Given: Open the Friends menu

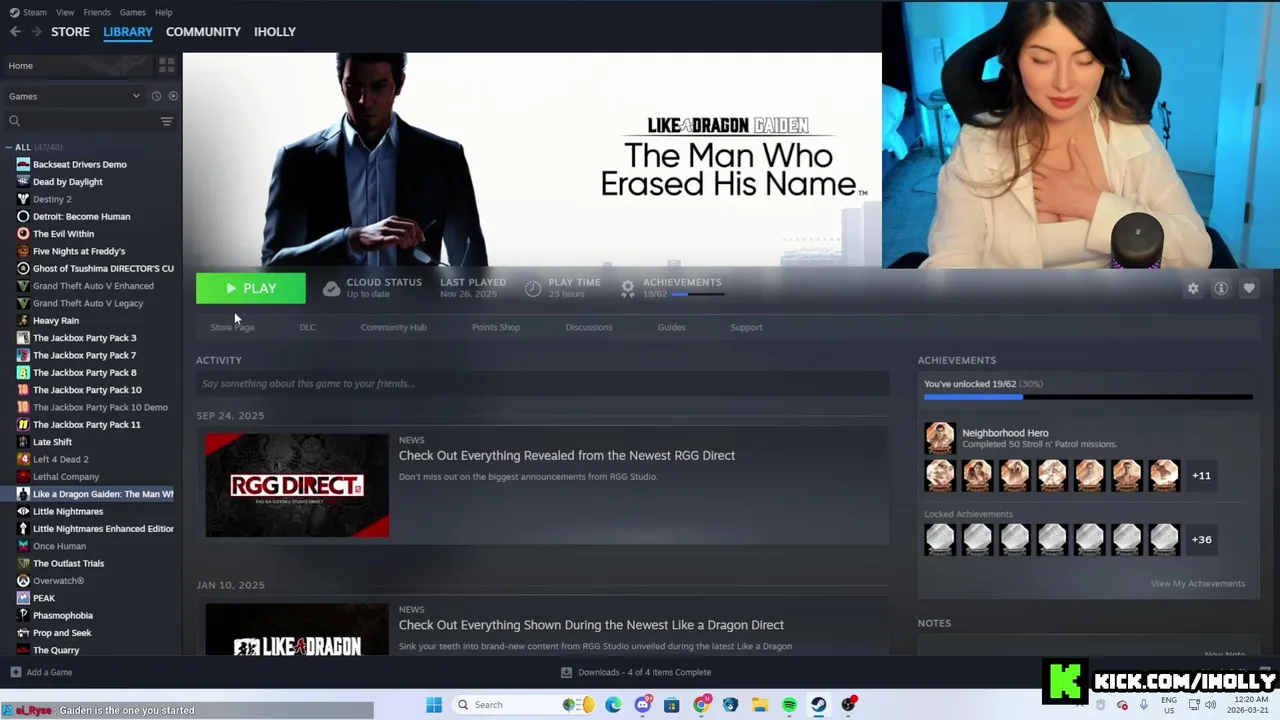Looking at the screenshot, I should 97,12.
